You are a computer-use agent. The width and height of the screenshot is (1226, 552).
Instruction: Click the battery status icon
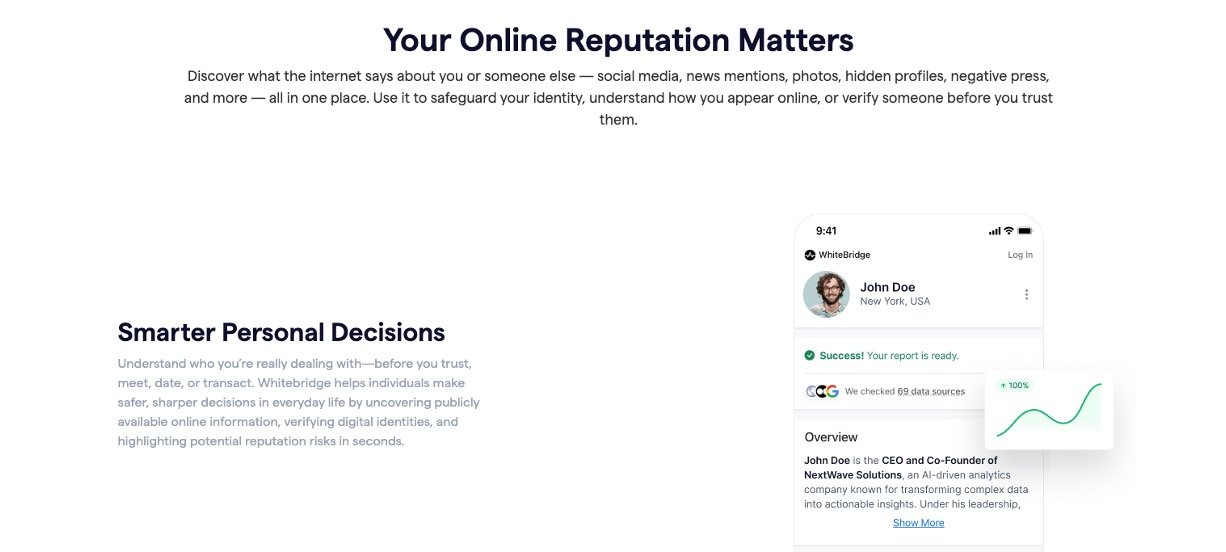pyautogui.click(x=1025, y=231)
